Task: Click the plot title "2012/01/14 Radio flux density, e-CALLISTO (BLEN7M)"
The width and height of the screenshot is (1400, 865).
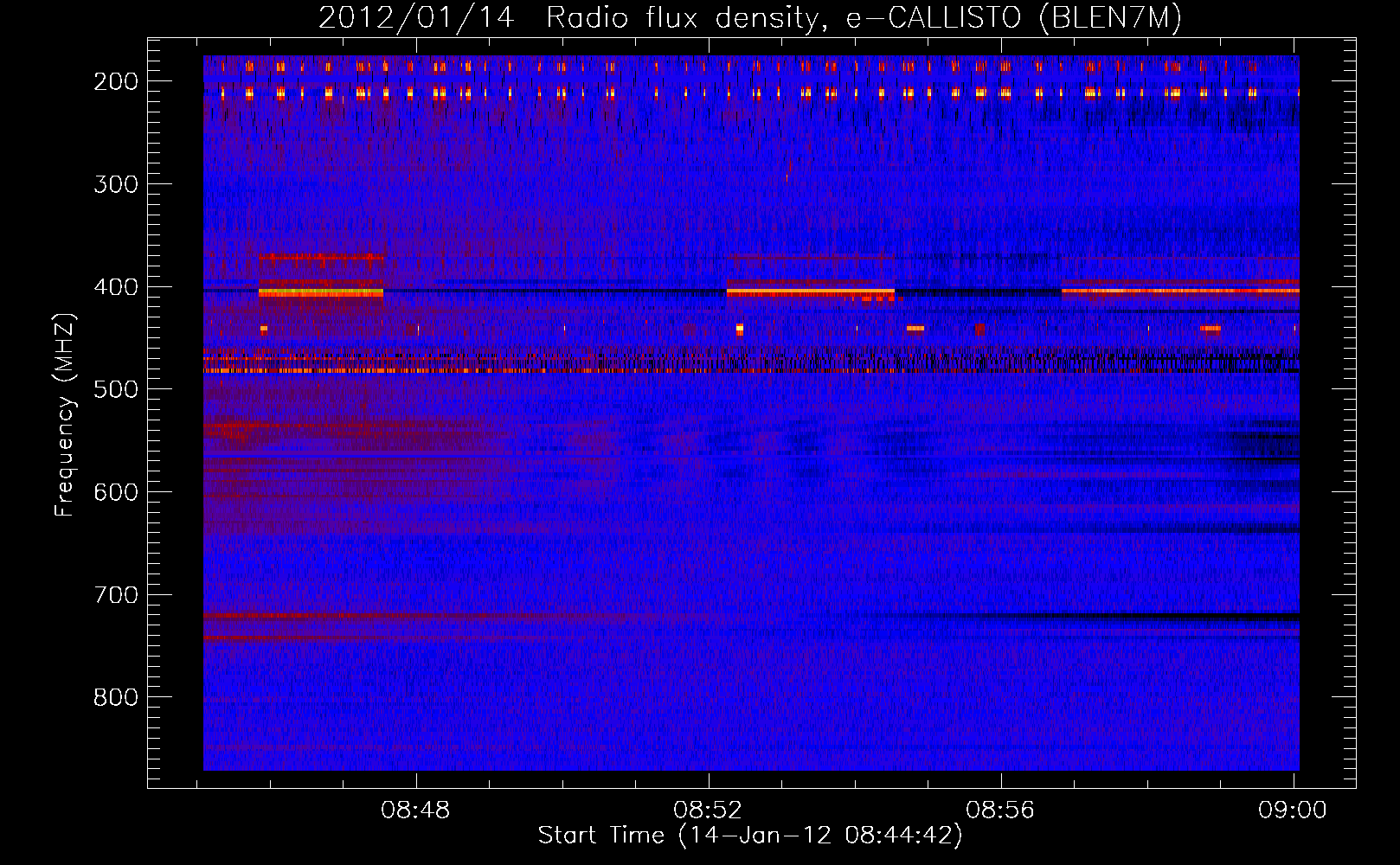Action: point(750,18)
